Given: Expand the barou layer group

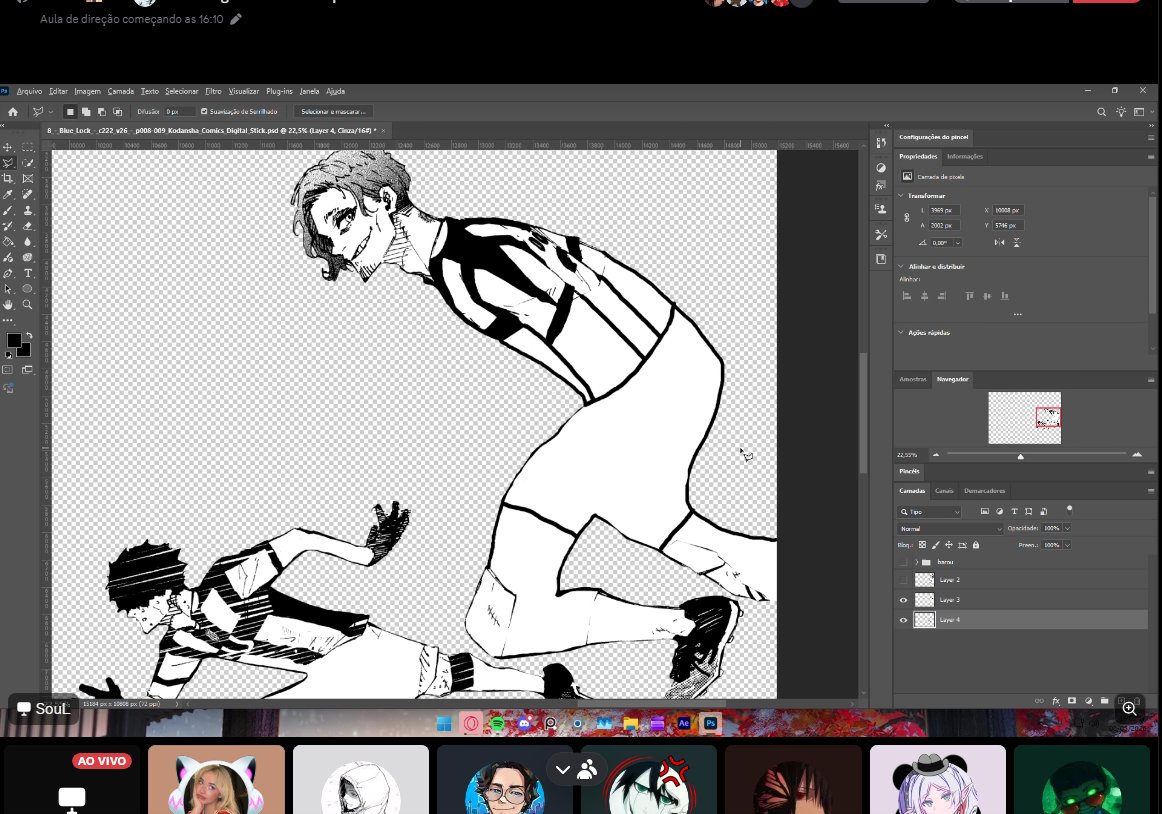Looking at the screenshot, I should point(917,562).
